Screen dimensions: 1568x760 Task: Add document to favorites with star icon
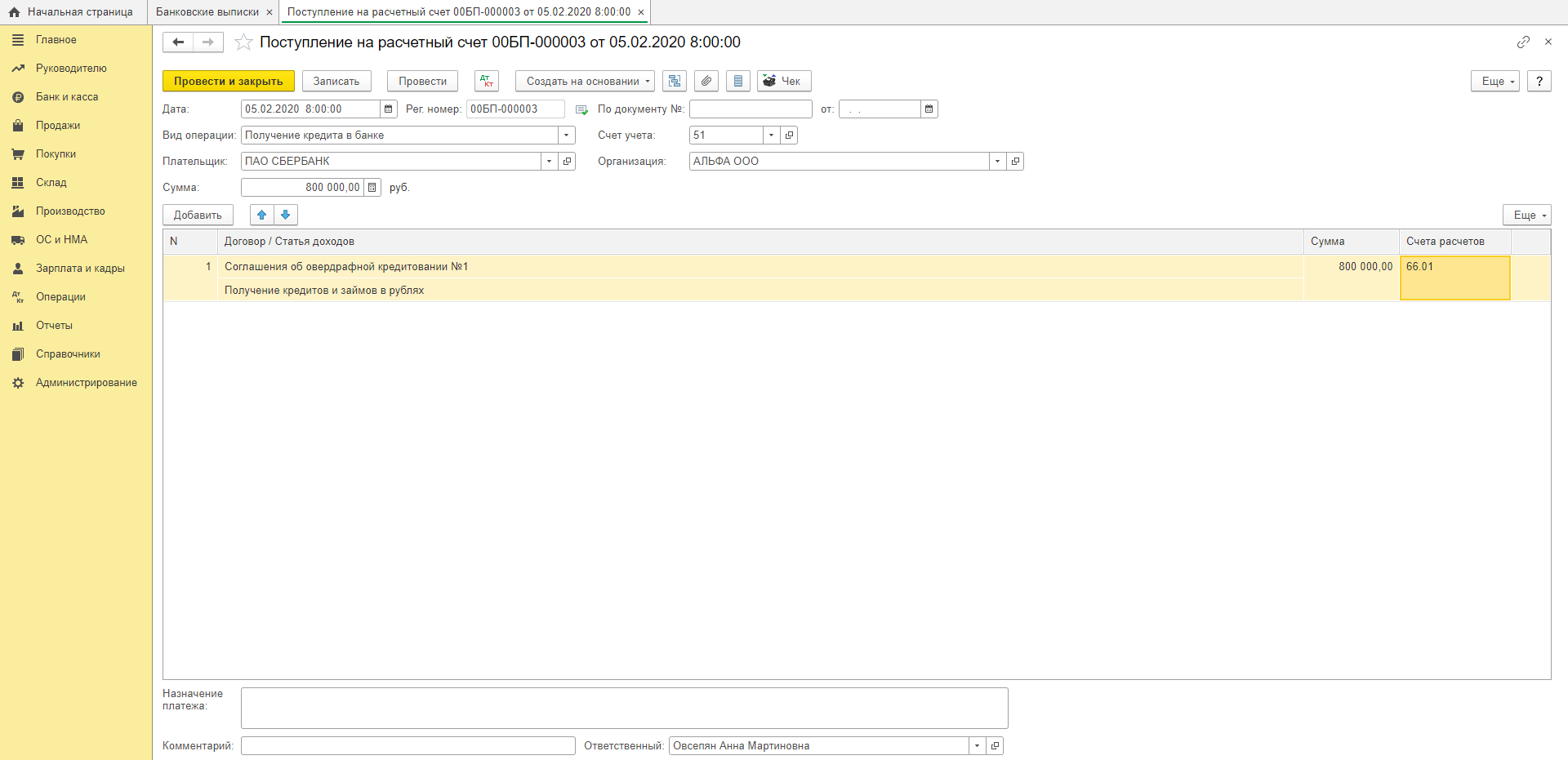point(243,42)
